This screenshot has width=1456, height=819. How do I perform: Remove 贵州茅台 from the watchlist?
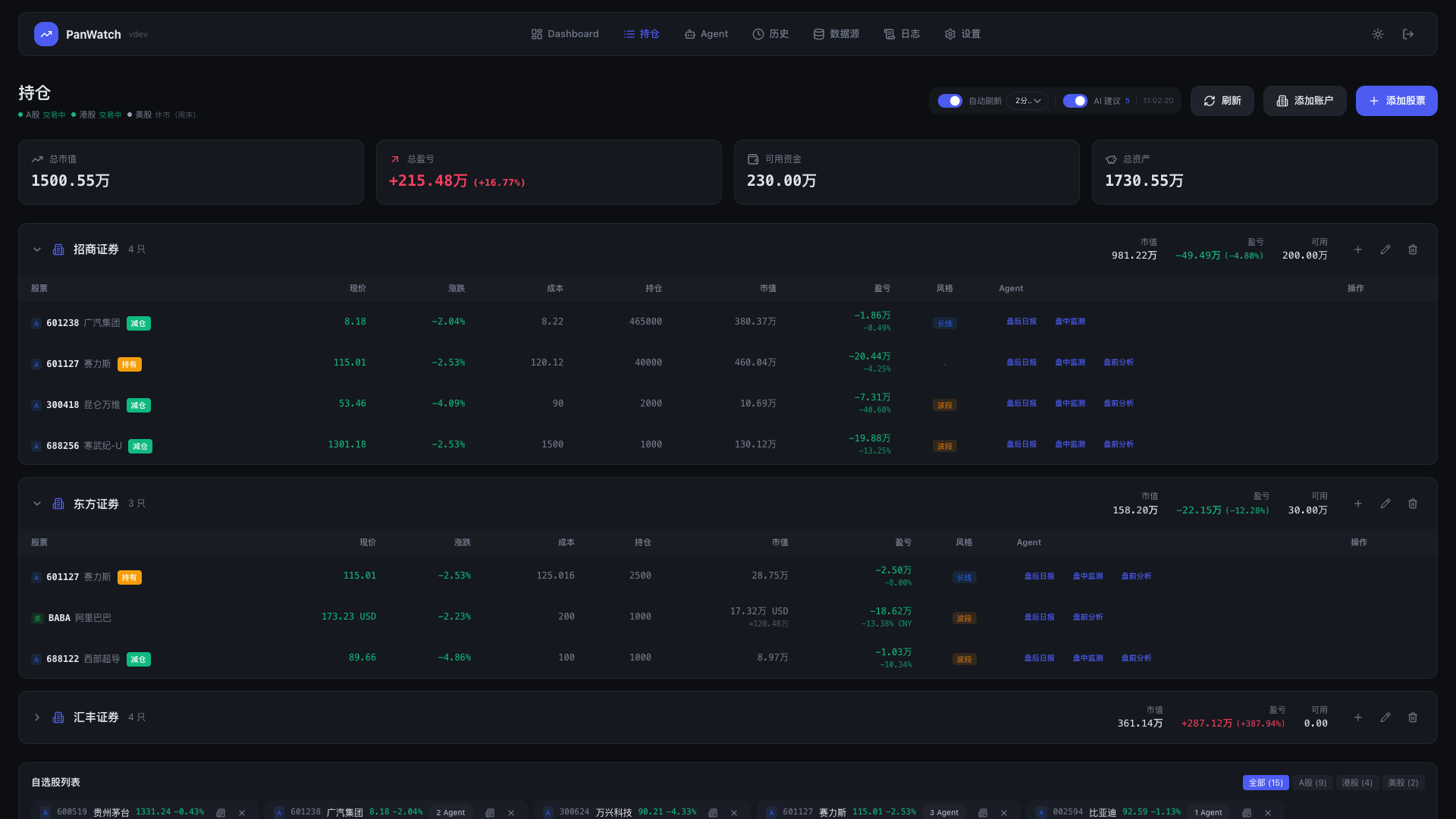242,811
